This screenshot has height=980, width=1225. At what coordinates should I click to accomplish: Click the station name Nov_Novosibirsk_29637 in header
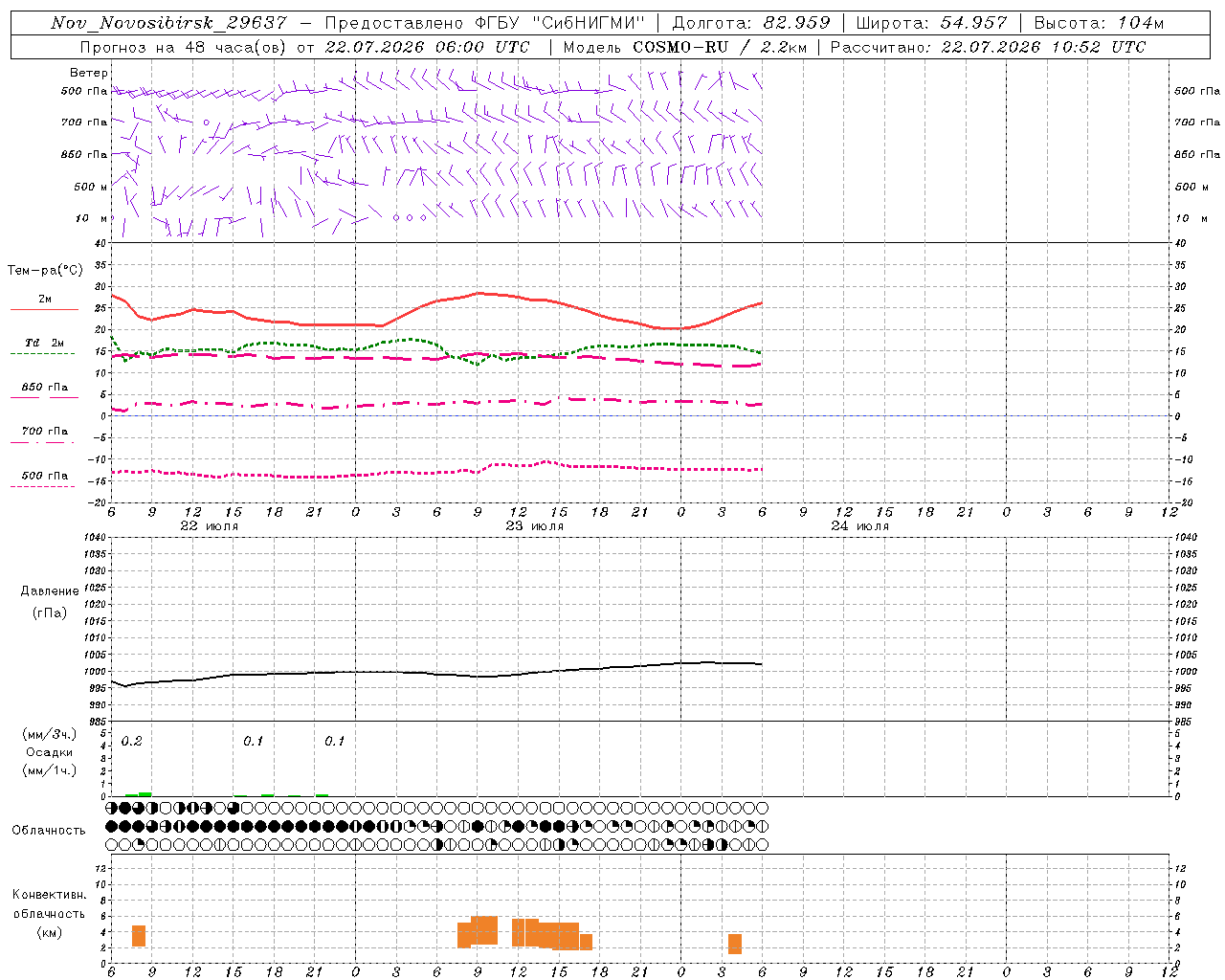point(168,23)
